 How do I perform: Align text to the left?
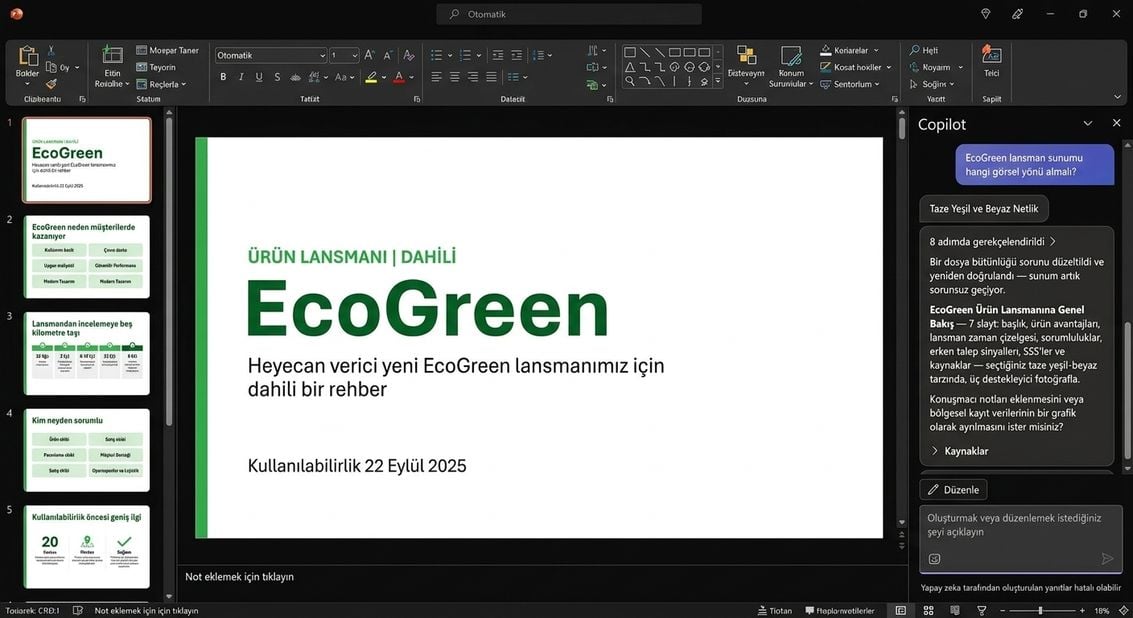click(436, 77)
